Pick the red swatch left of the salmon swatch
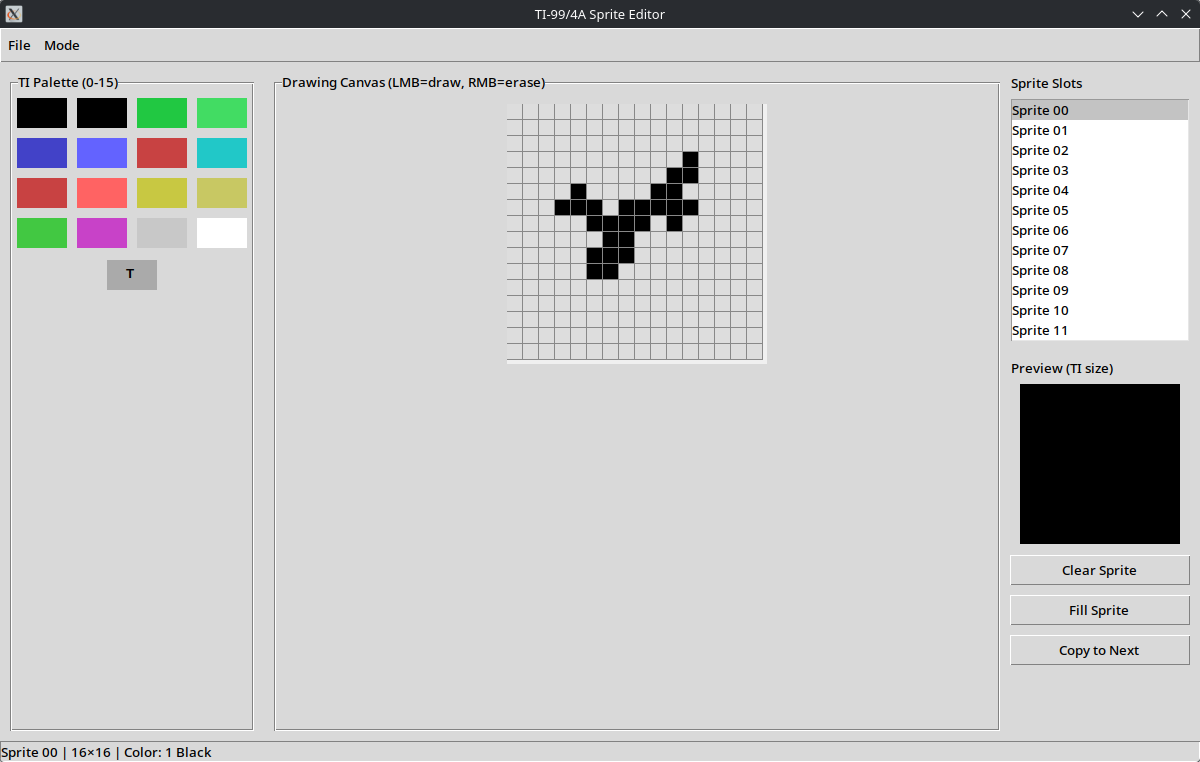The width and height of the screenshot is (1200, 762). coord(42,193)
